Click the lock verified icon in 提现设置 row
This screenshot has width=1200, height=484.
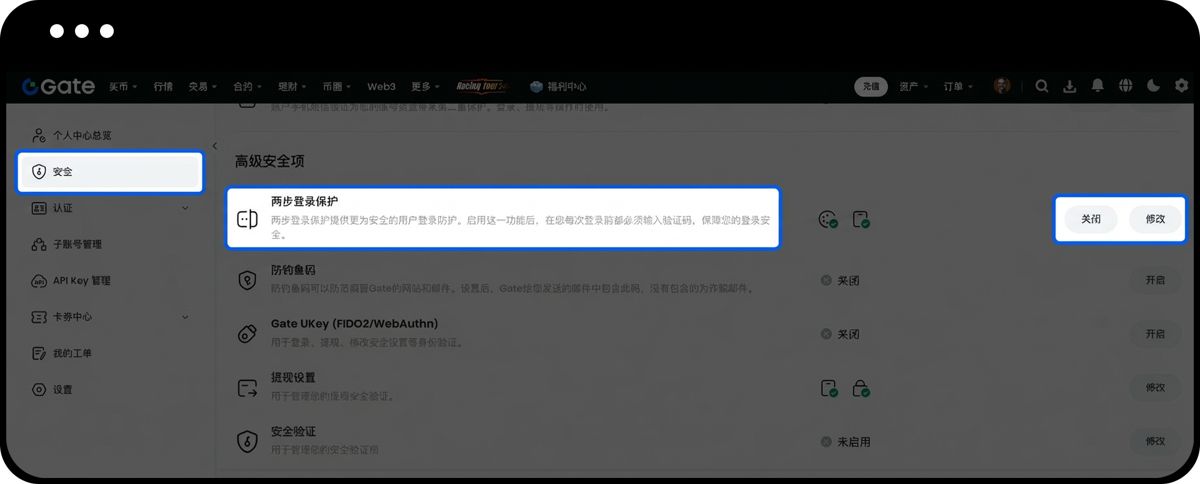[861, 387]
